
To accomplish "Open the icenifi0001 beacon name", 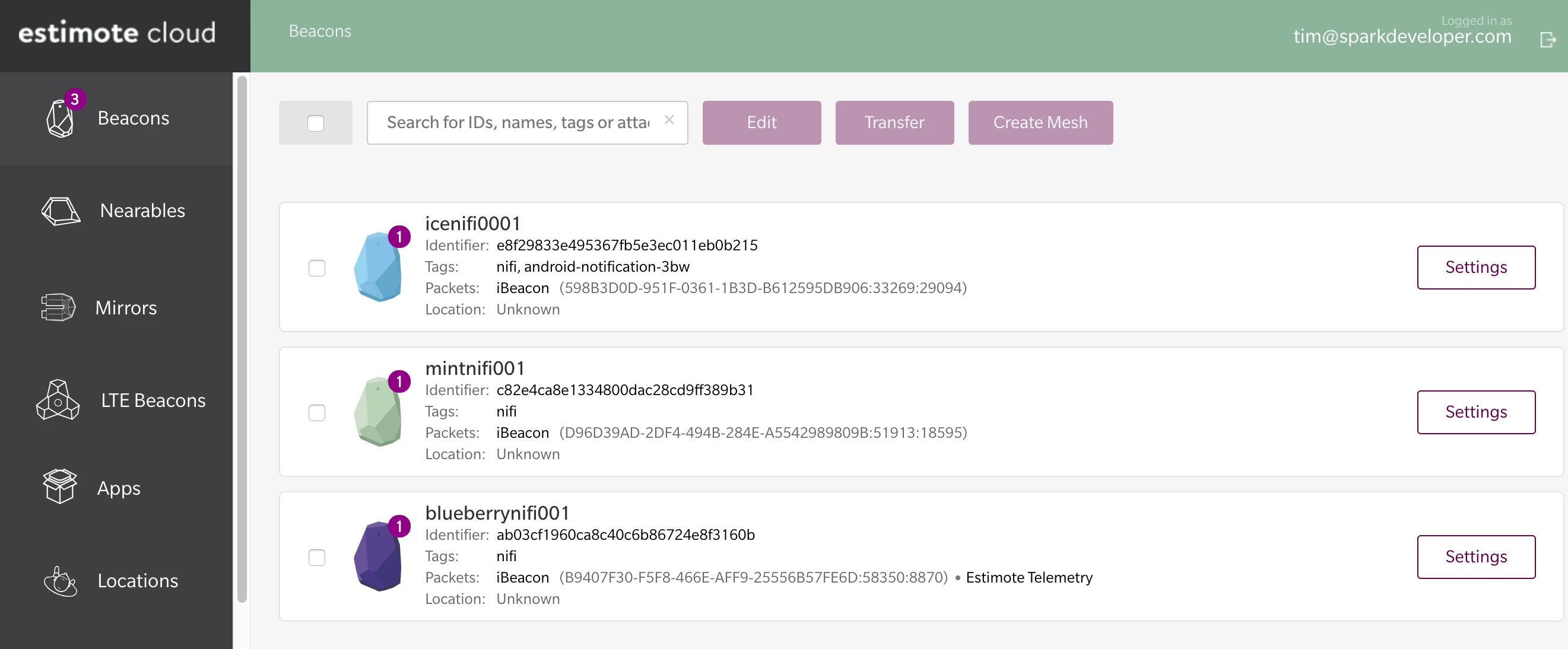I will (472, 224).
